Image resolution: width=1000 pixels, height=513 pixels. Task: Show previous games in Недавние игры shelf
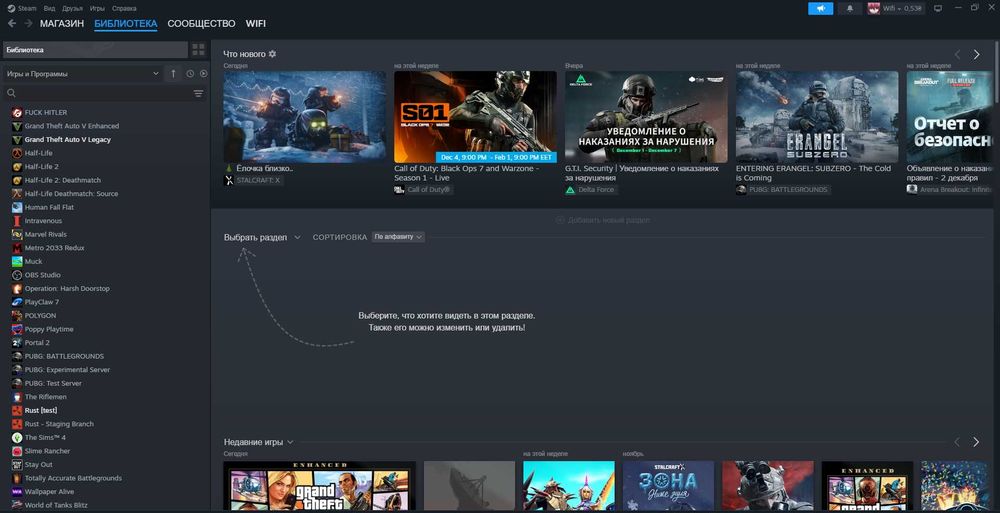tap(957, 442)
